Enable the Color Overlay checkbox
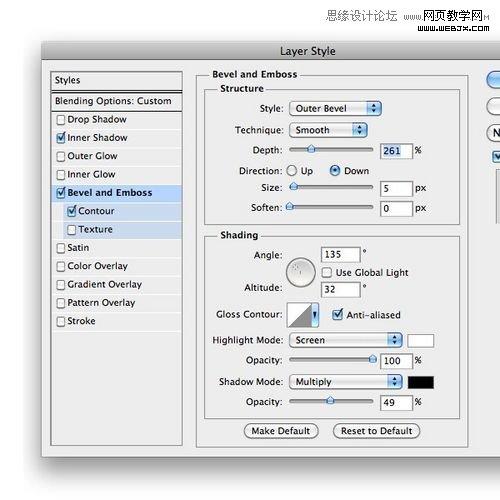The image size is (500, 500). pos(61,266)
